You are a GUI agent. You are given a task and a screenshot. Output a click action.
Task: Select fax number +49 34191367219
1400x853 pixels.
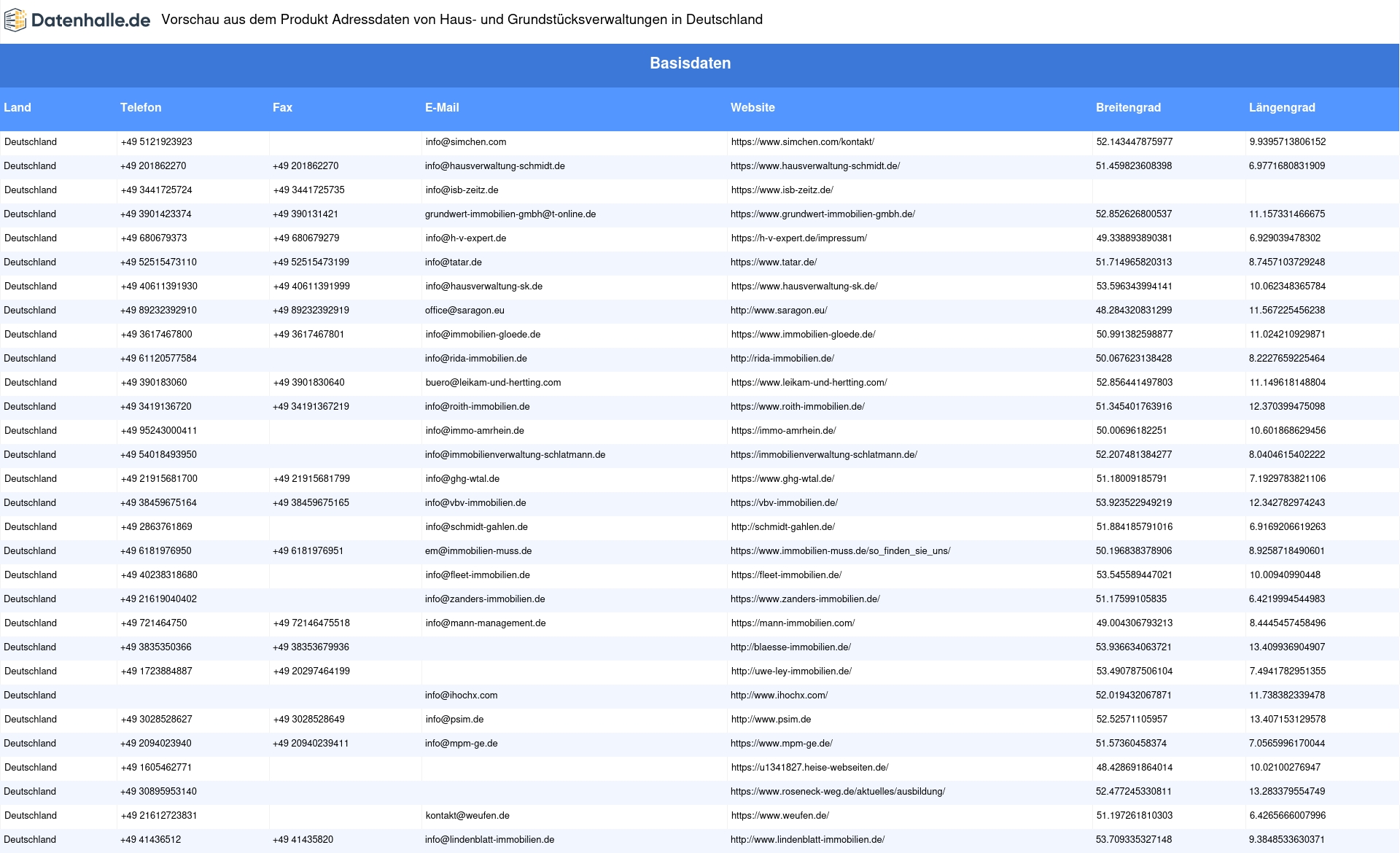[x=311, y=407]
